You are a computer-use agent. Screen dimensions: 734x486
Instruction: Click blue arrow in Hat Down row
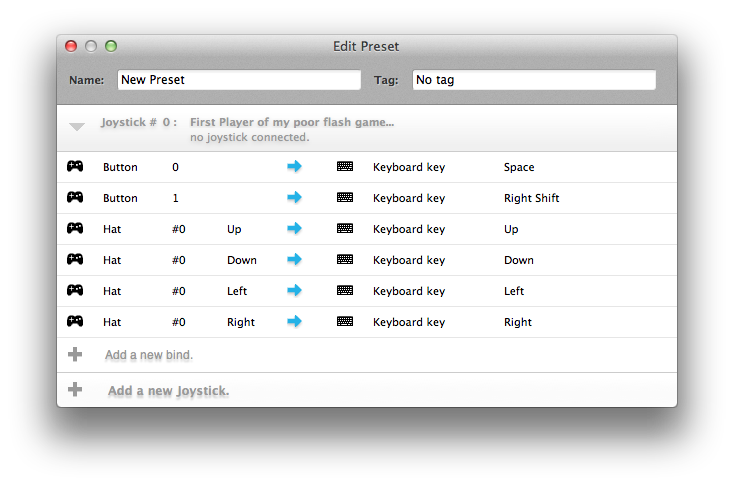tap(294, 259)
